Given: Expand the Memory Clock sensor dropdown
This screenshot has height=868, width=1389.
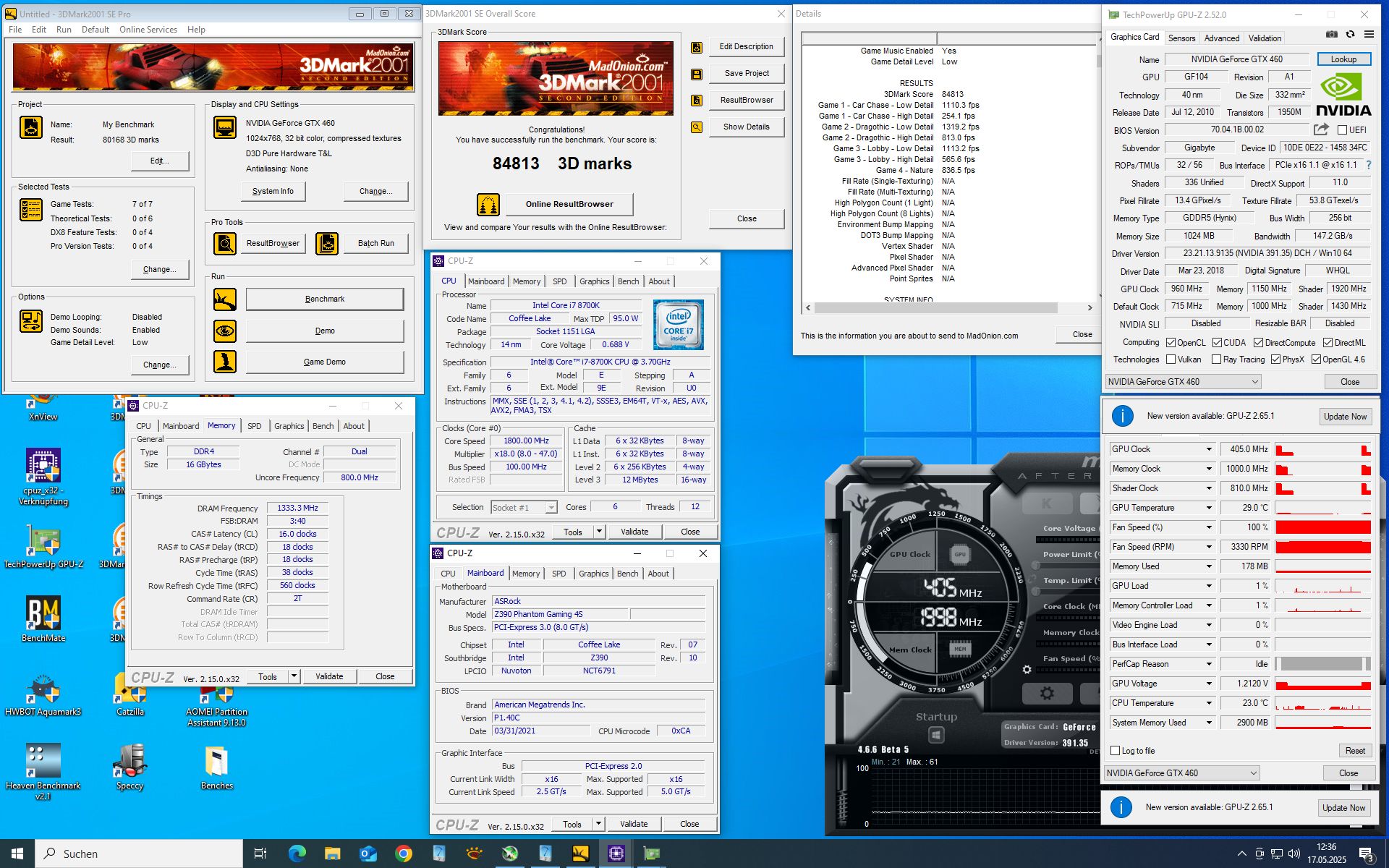Looking at the screenshot, I should click(1208, 469).
